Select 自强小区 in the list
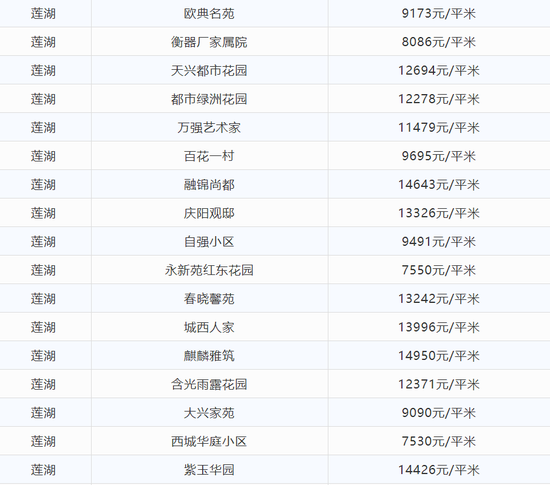The height and width of the screenshot is (485, 550). (x=209, y=242)
